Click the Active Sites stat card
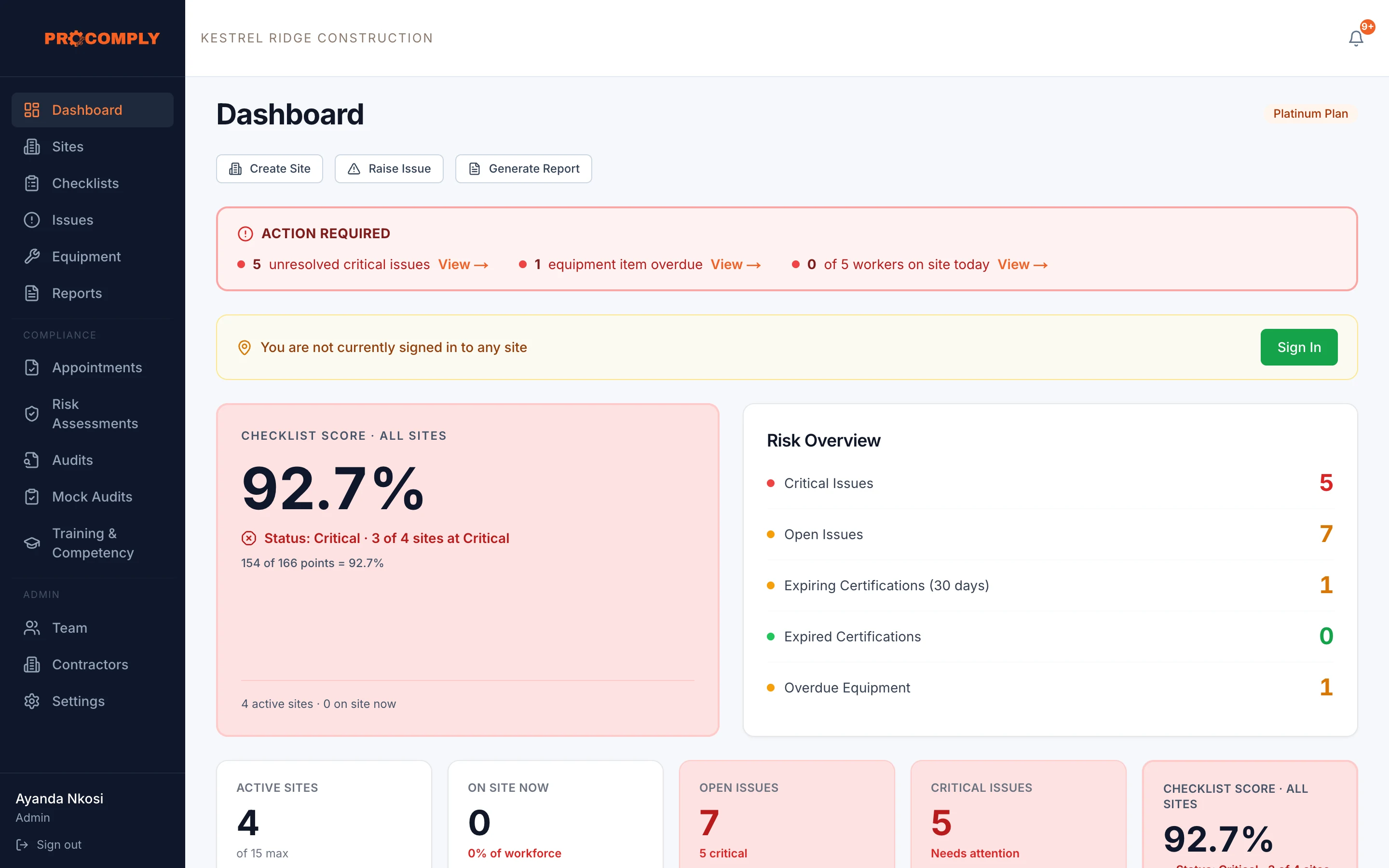The width and height of the screenshot is (1389, 868). point(324,815)
